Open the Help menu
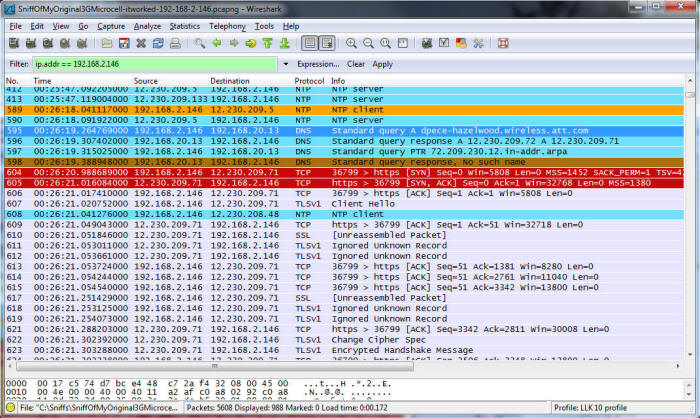Viewport: 700px width, 418px height. pyautogui.click(x=291, y=26)
